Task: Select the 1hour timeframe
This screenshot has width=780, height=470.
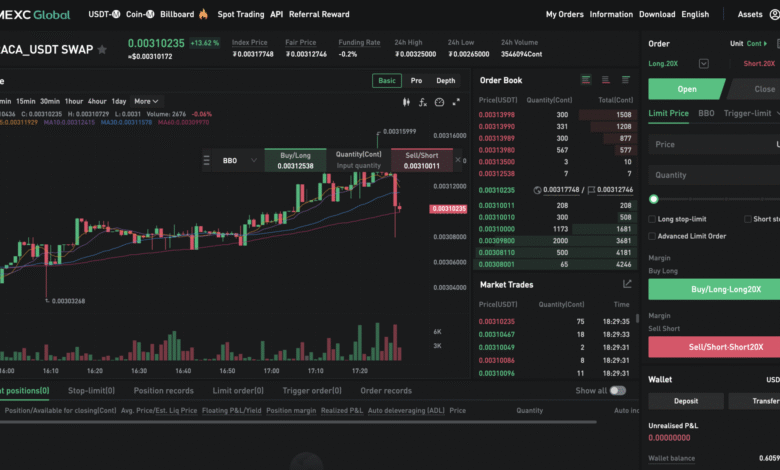Action: [74, 101]
